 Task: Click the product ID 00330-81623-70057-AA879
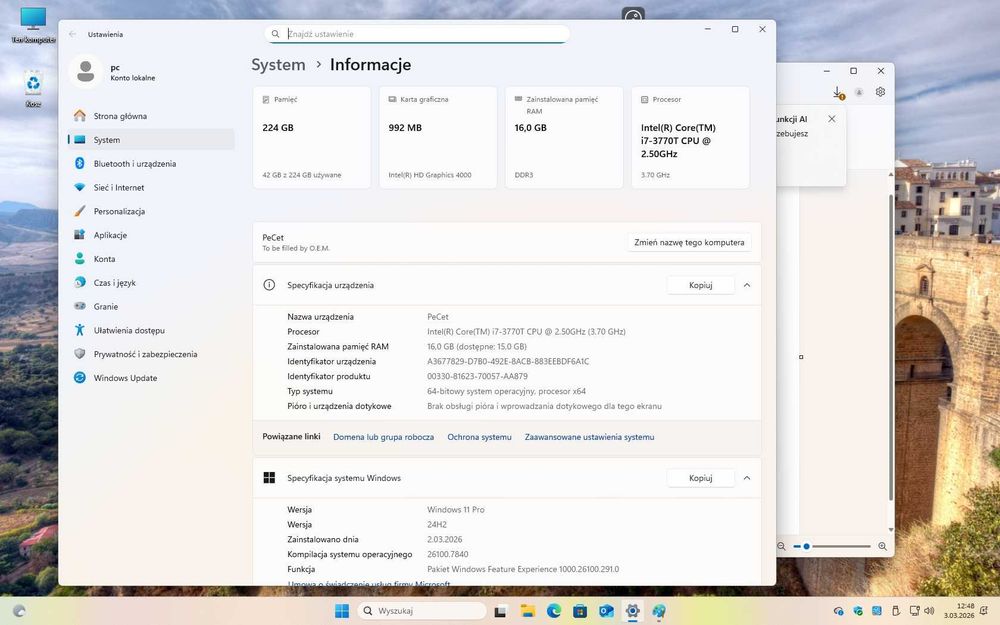point(477,376)
